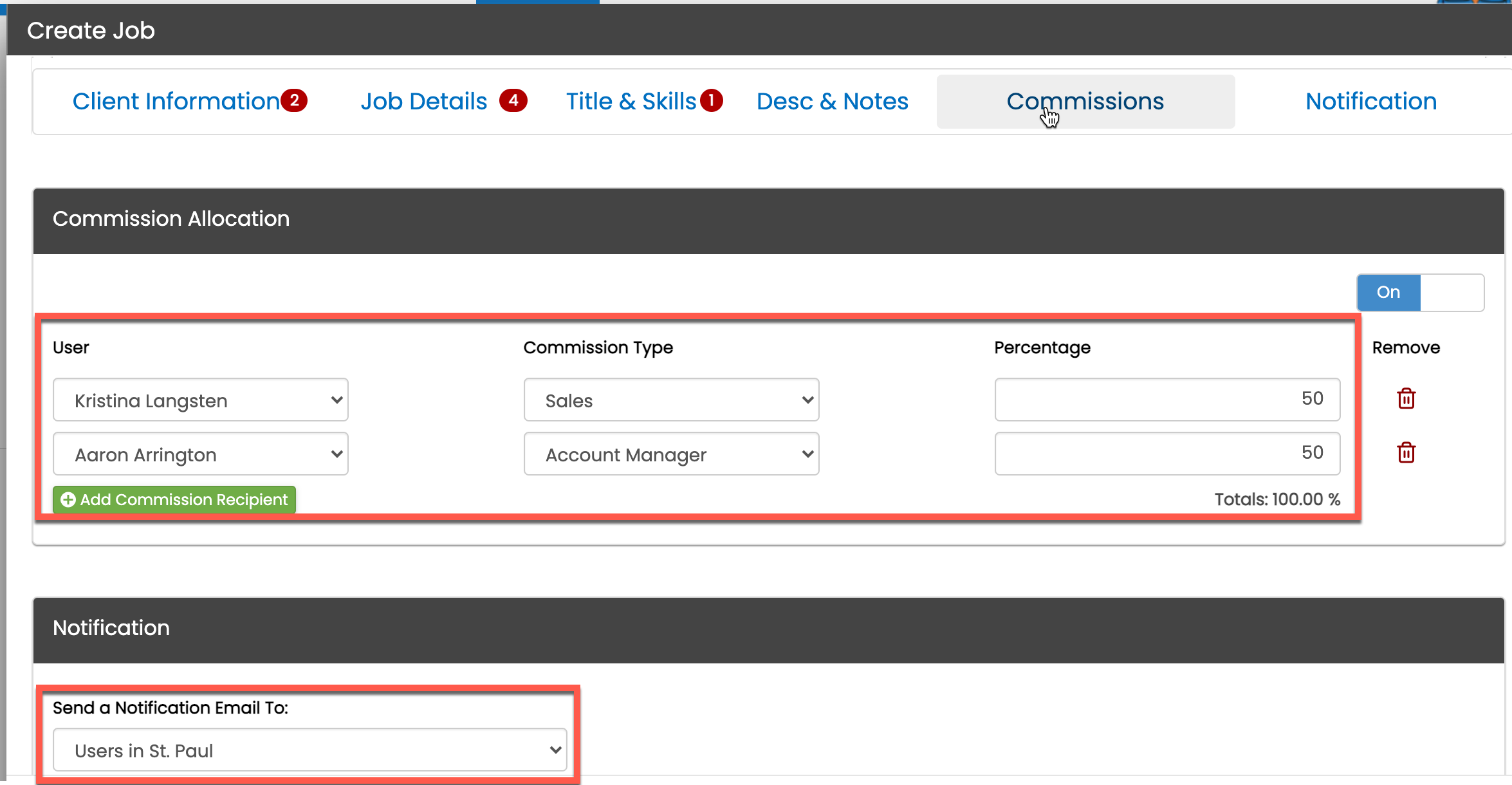Click the error badge on Title & Skills

click(712, 100)
